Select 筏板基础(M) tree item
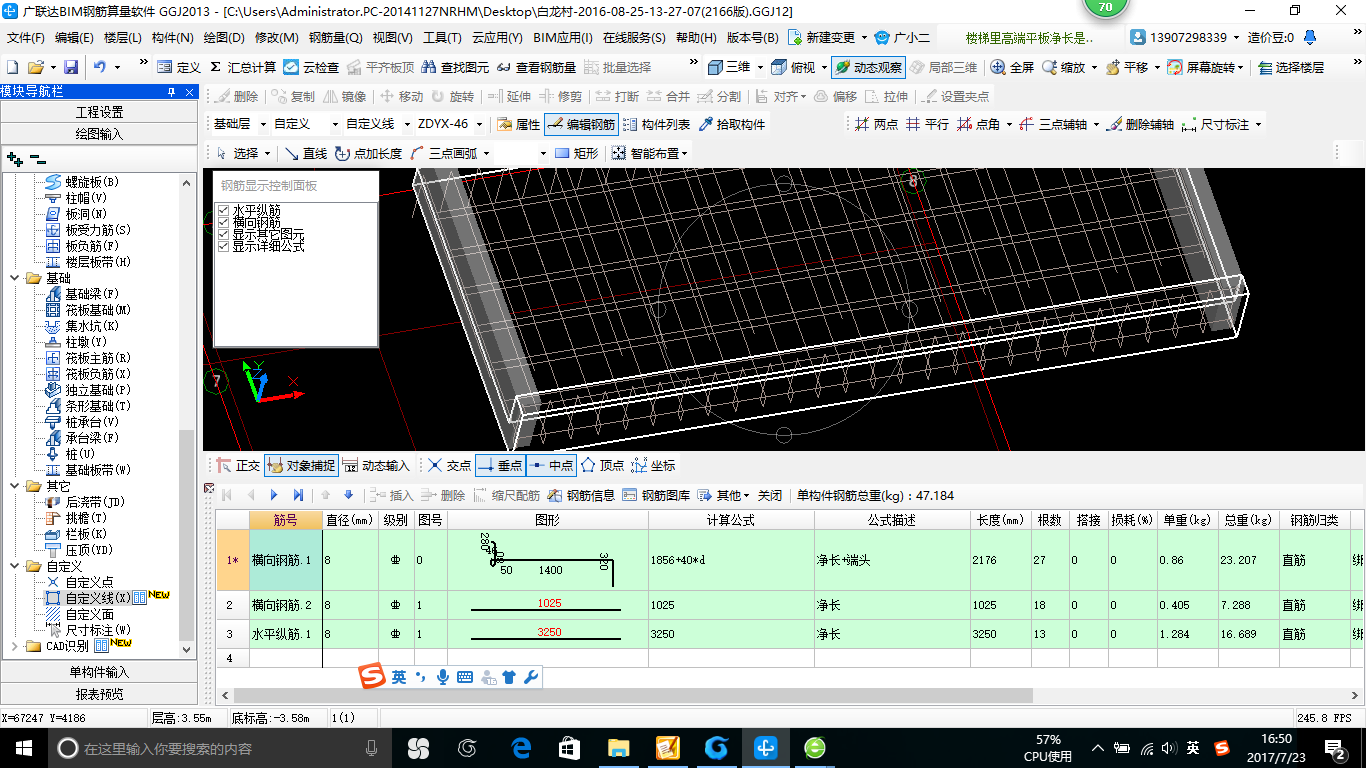Image resolution: width=1366 pixels, height=768 pixels. pos(89,310)
